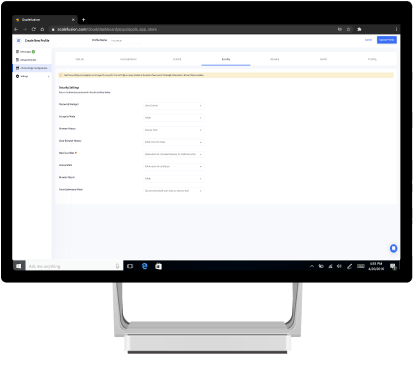Reload the page using the browser refresh icon
The image size is (414, 365).
pyautogui.click(x=33, y=29)
